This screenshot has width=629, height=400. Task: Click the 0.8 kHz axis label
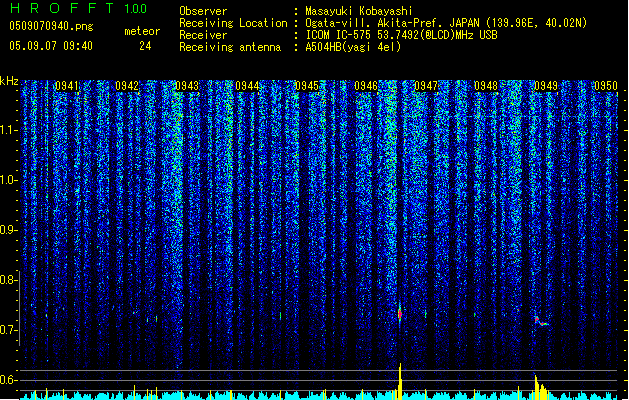coord(8,280)
